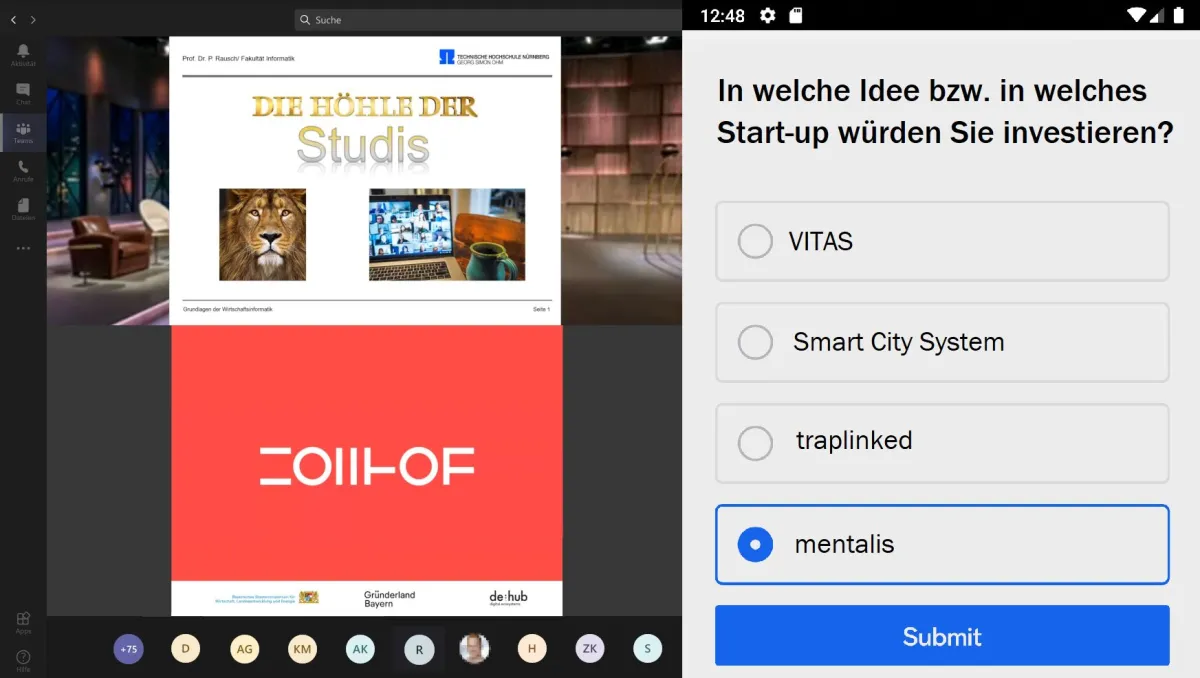The height and width of the screenshot is (678, 1200).
Task: Select the Teams icon in sidebar
Action: click(x=23, y=132)
